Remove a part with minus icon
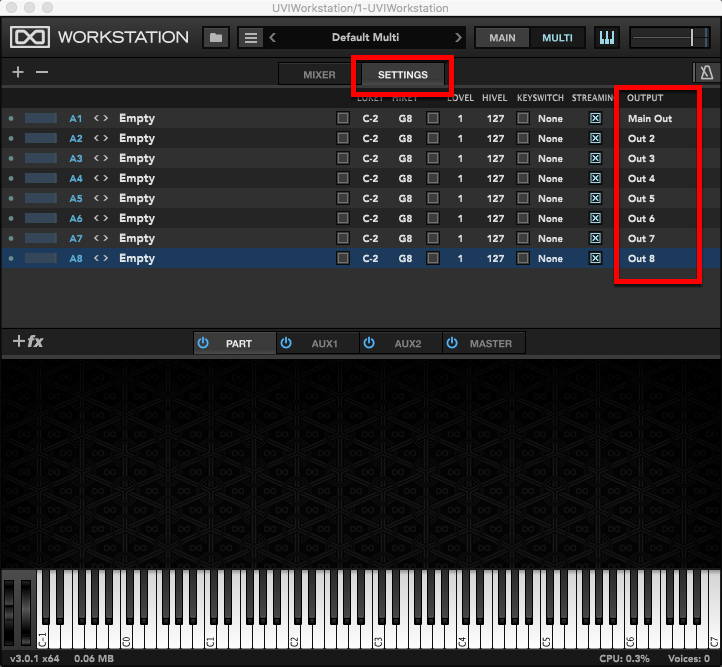The image size is (722, 667). pyautogui.click(x=42, y=72)
